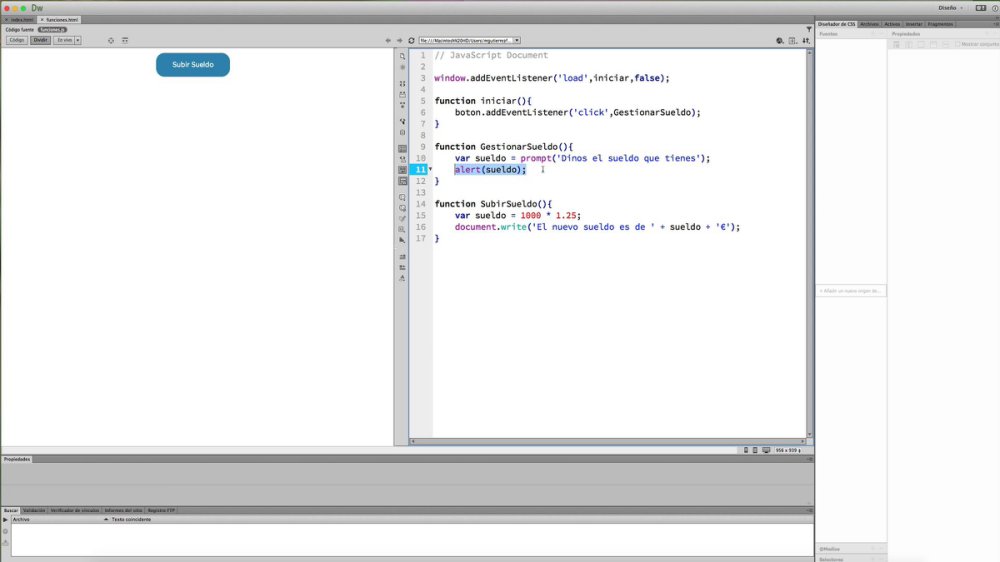Select the desktop size icon in status bar

pyautogui.click(x=766, y=450)
